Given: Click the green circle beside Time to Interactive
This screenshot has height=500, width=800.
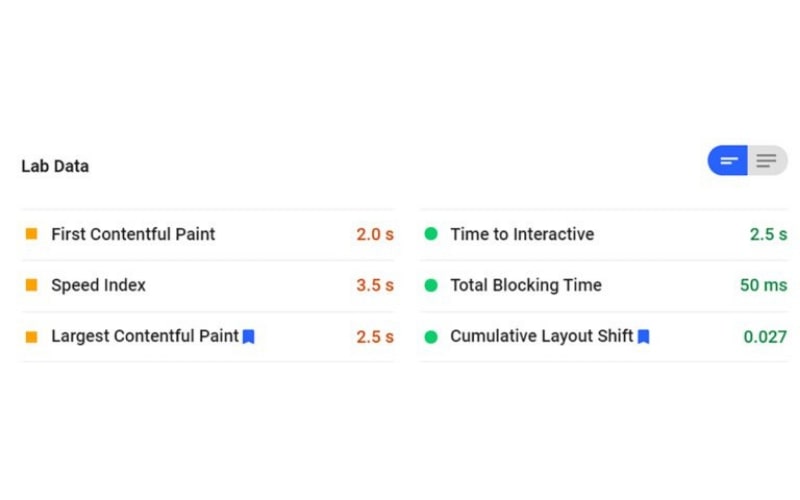Looking at the screenshot, I should click(431, 234).
